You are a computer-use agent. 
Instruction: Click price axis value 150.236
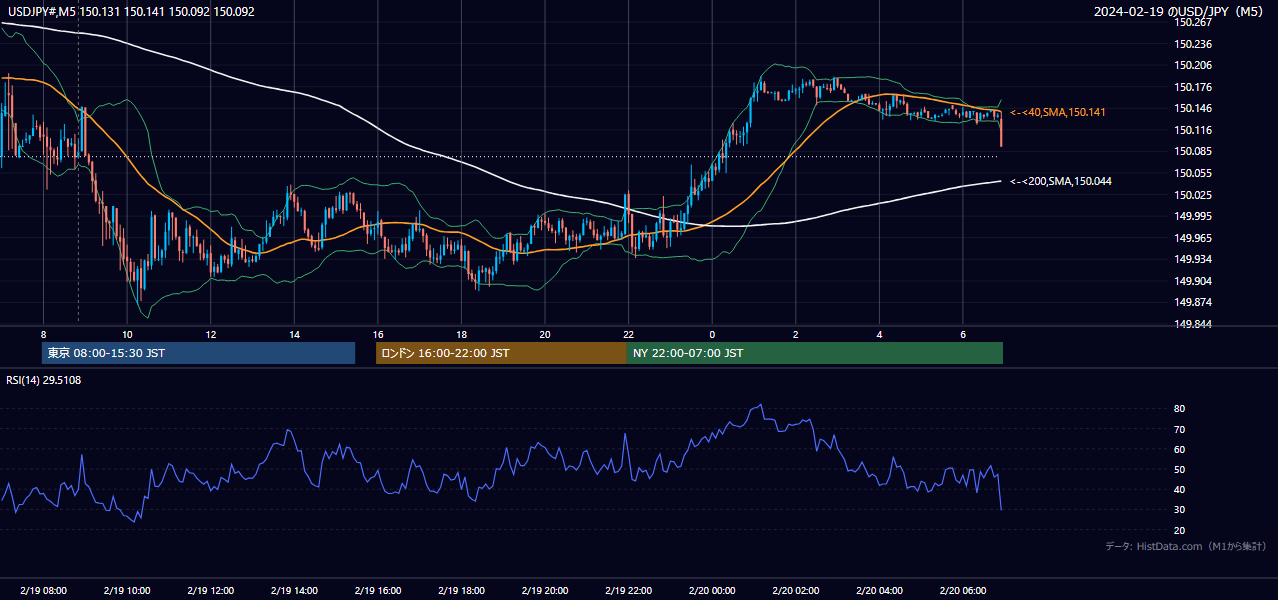(1192, 44)
